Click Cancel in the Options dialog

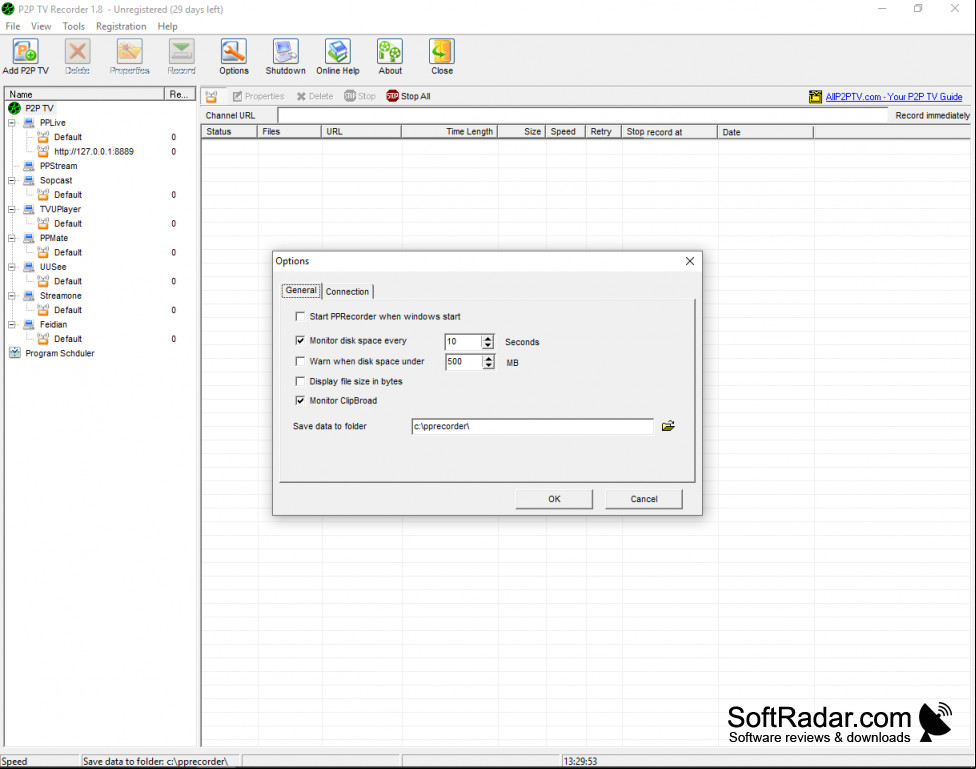coord(644,499)
